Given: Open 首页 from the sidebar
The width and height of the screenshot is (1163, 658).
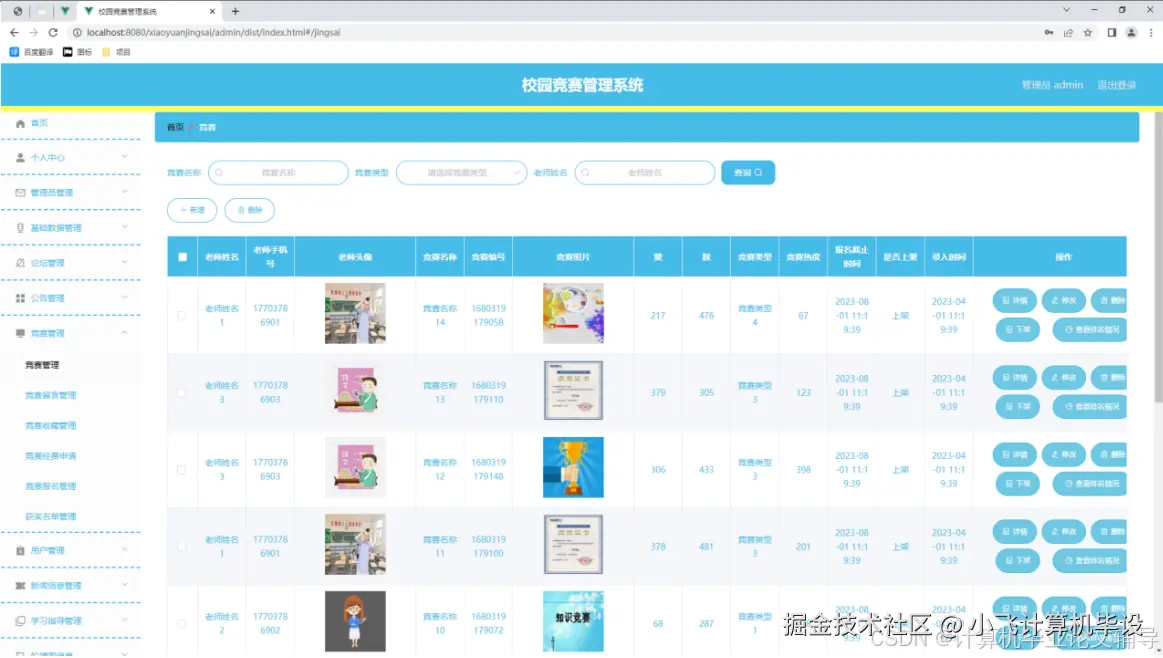Looking at the screenshot, I should point(40,122).
